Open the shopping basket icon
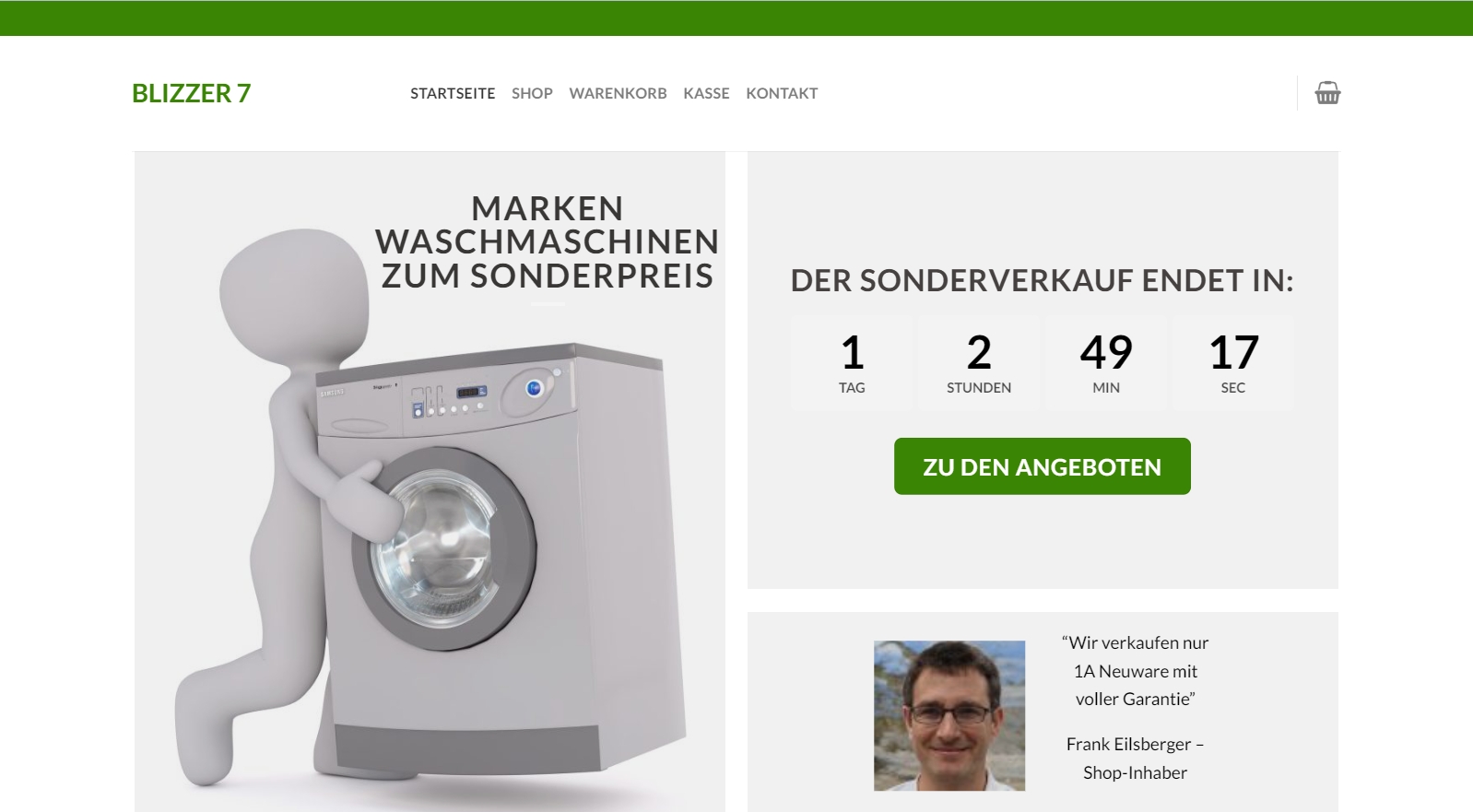Viewport: 1473px width, 812px height. (1327, 93)
